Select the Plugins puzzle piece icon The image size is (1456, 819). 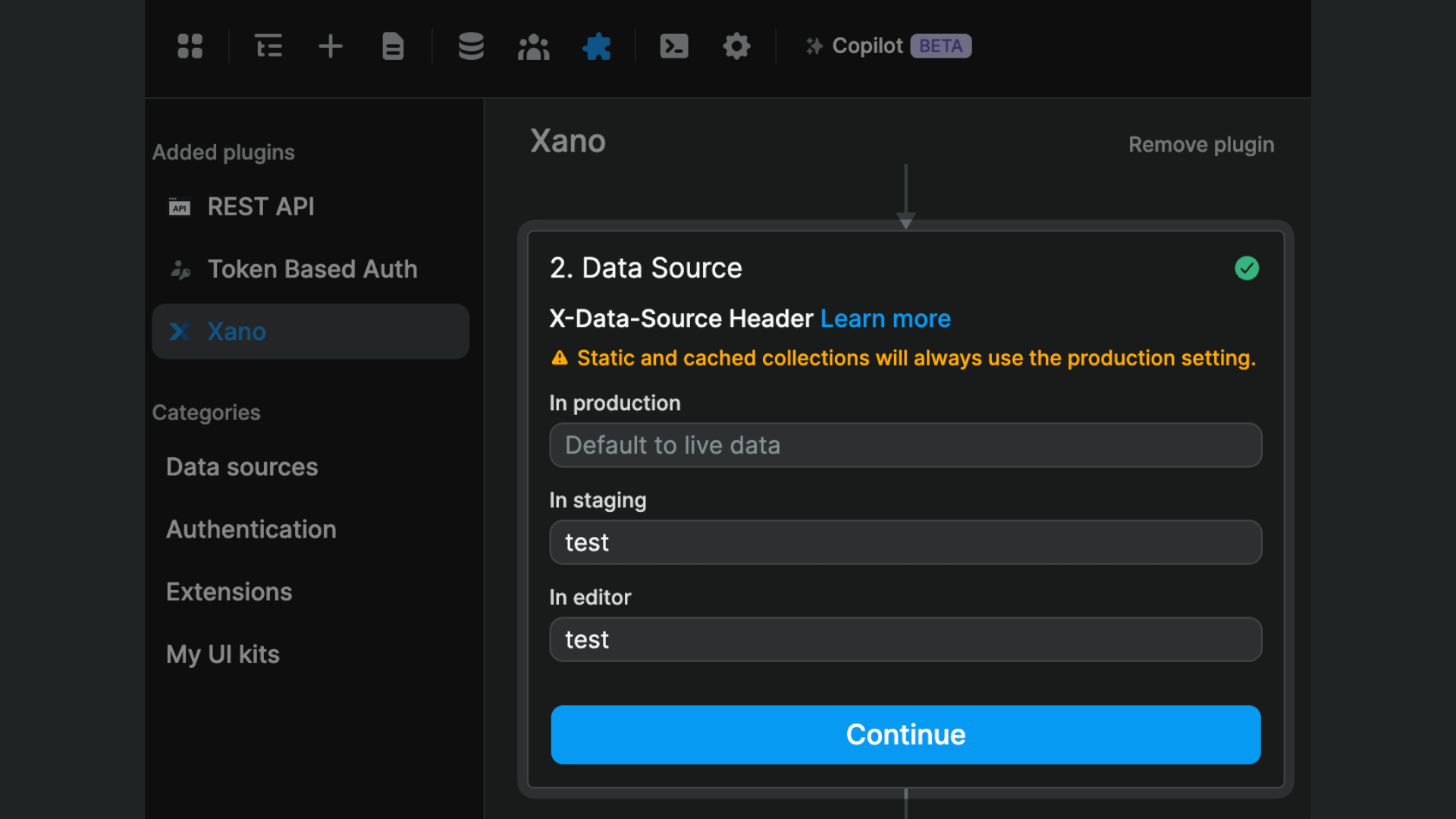597,46
